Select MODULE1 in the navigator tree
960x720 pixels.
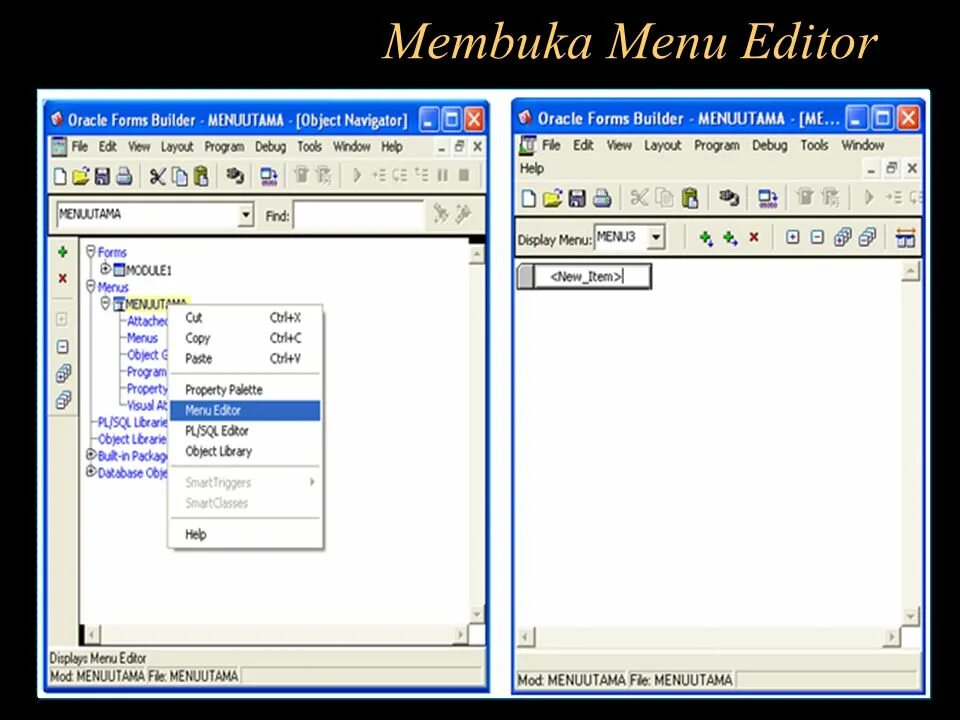coord(148,270)
